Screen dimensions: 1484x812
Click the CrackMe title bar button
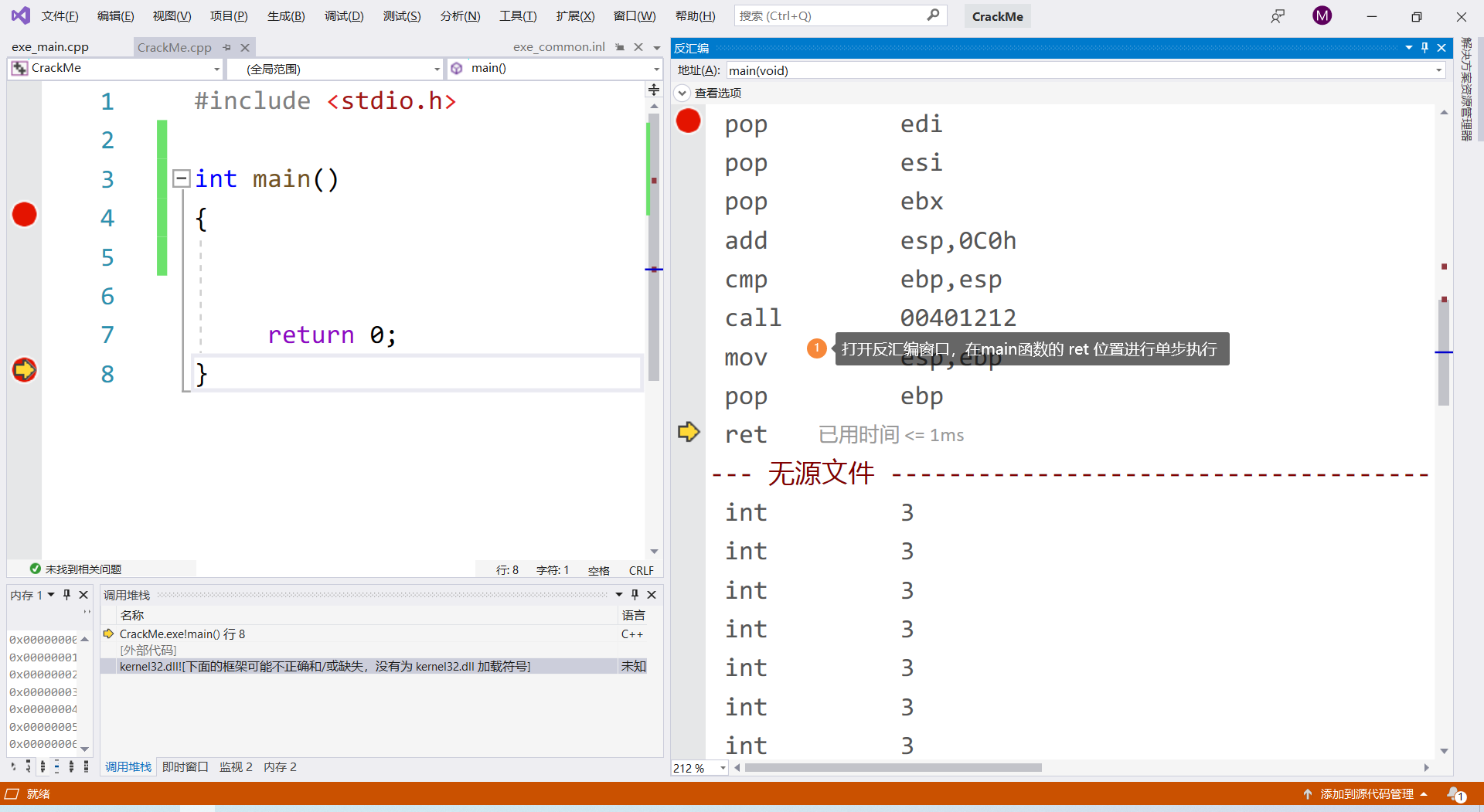[x=998, y=16]
